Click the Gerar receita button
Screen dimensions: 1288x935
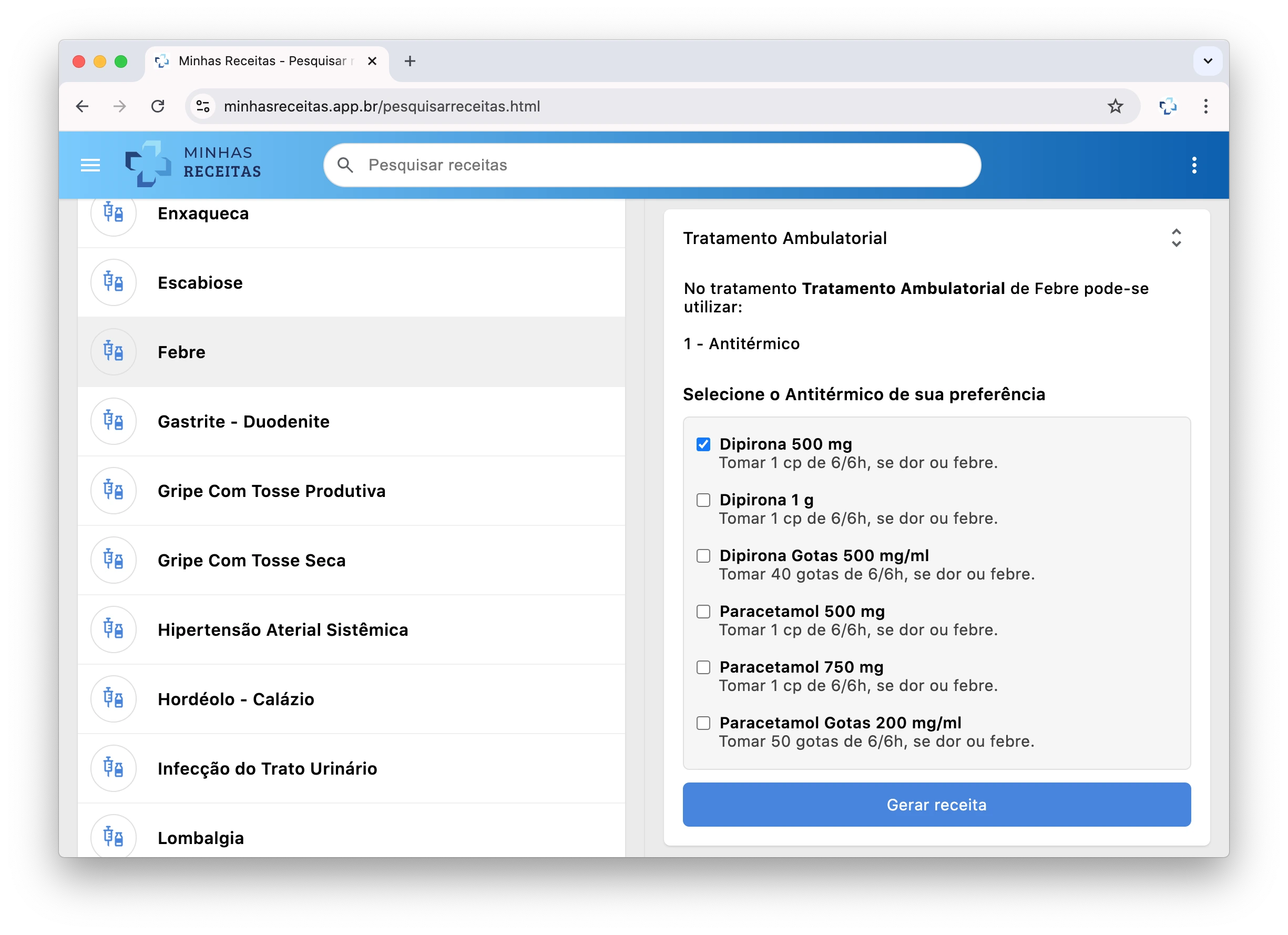coord(936,805)
